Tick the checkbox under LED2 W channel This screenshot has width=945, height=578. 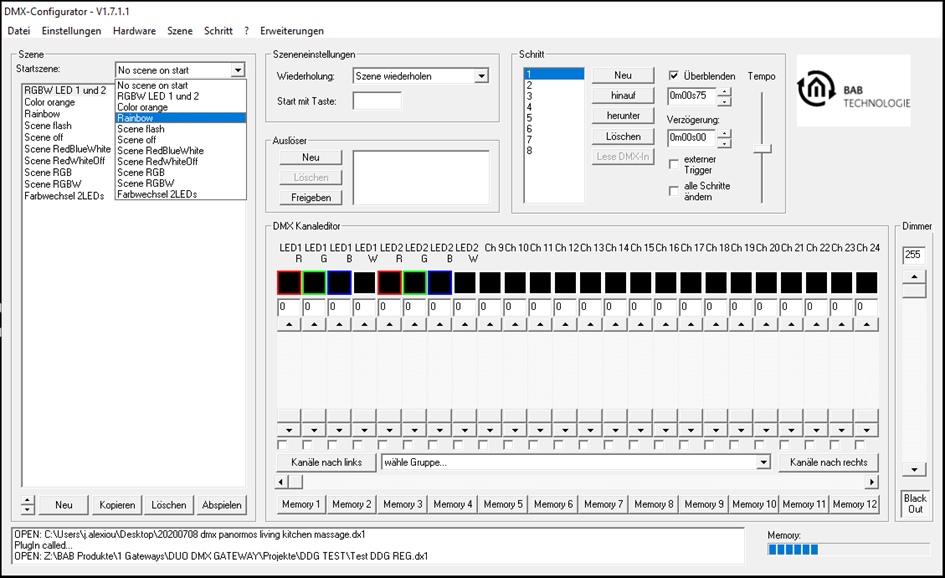click(458, 445)
